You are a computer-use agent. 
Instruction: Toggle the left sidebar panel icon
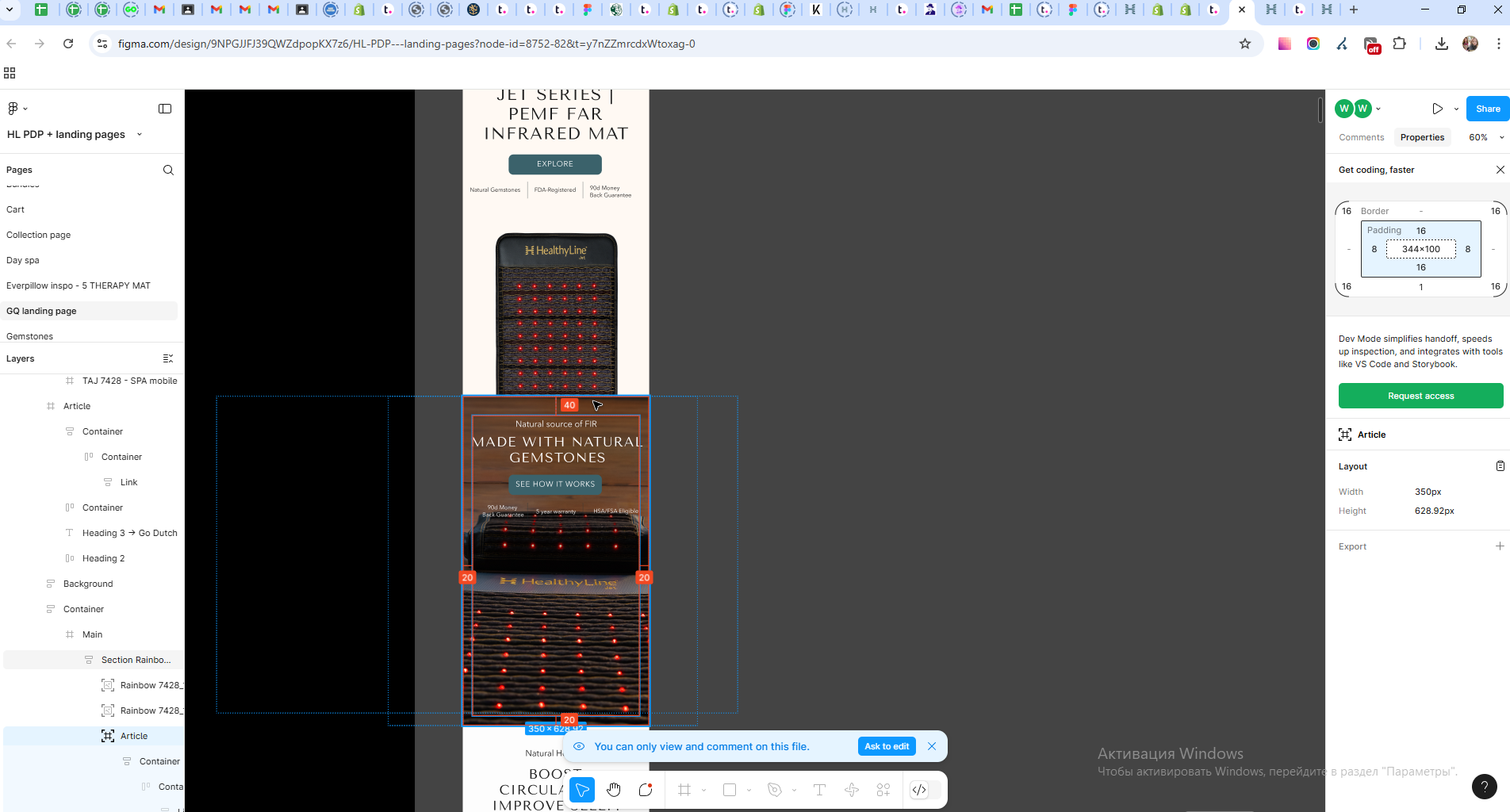tap(165, 109)
